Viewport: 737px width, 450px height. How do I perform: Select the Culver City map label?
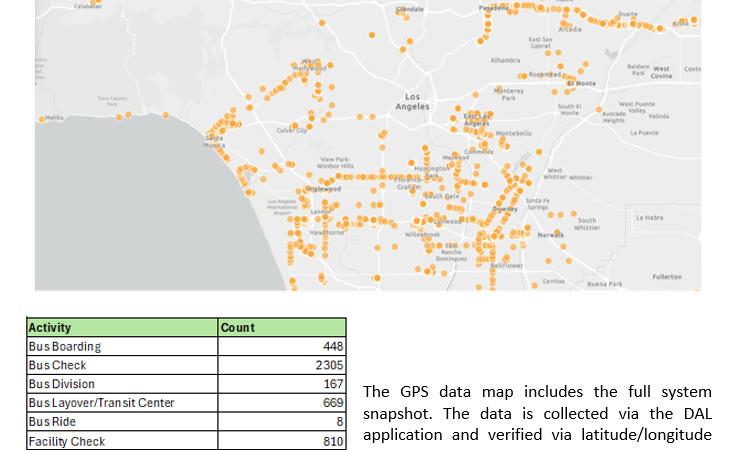point(291,130)
